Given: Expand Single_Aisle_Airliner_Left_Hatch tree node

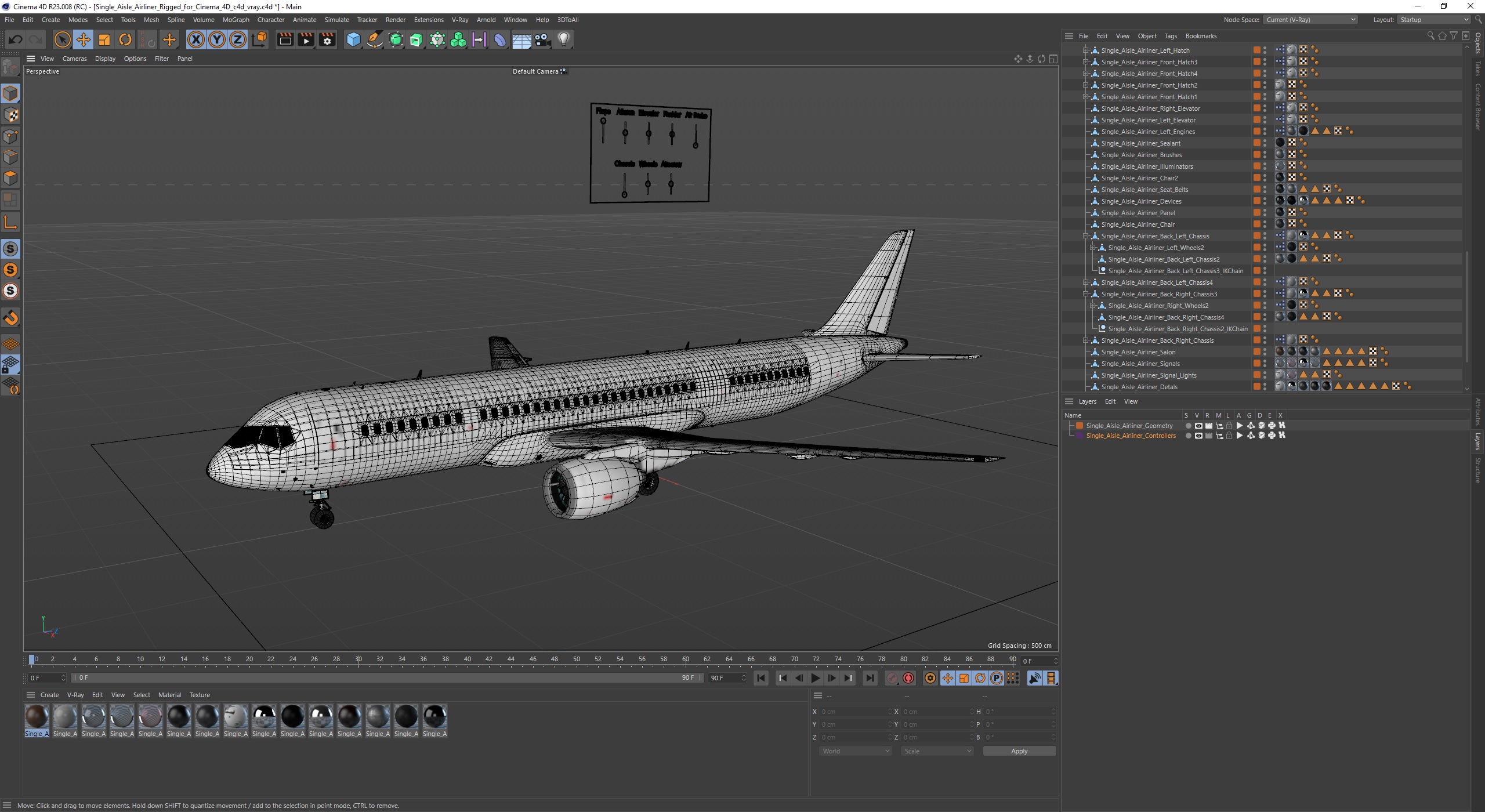Looking at the screenshot, I should (1085, 50).
